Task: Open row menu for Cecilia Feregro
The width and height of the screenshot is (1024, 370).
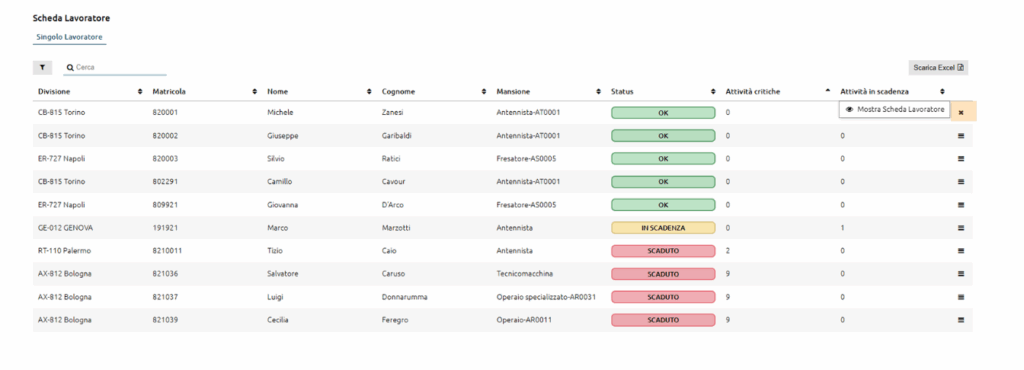Action: (961, 320)
